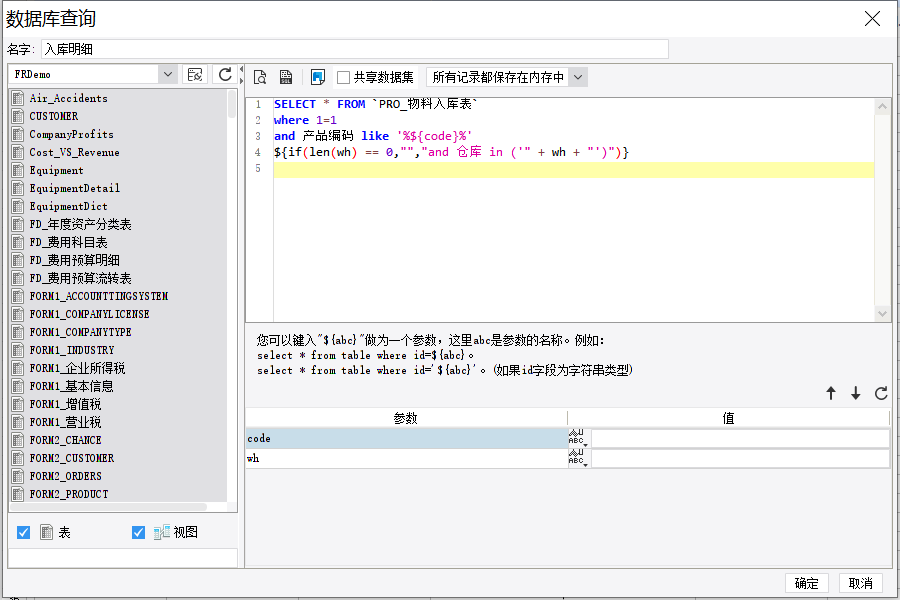
Task: Select the FD_费用预算流转表 table
Action: click(80, 278)
